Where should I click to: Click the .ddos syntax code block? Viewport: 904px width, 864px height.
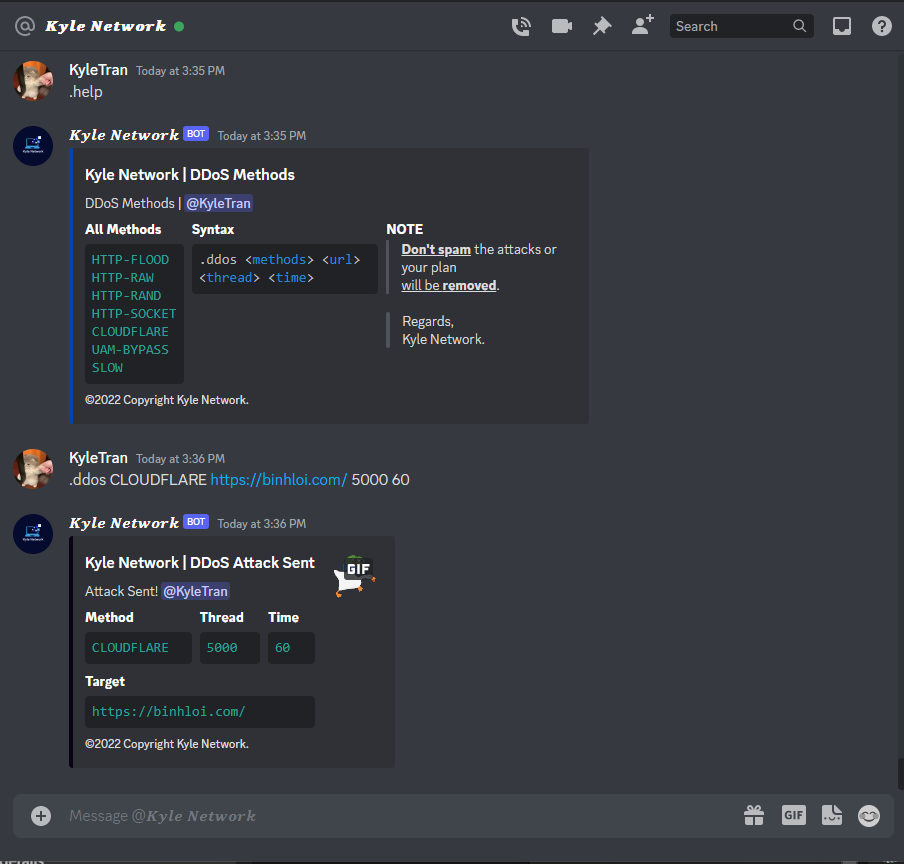[x=285, y=269]
